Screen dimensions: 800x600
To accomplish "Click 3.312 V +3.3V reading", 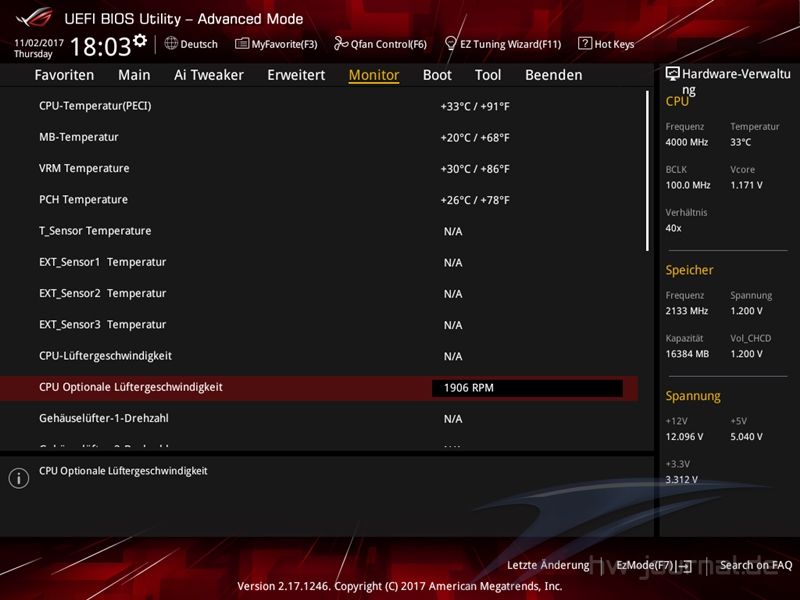I will point(682,480).
